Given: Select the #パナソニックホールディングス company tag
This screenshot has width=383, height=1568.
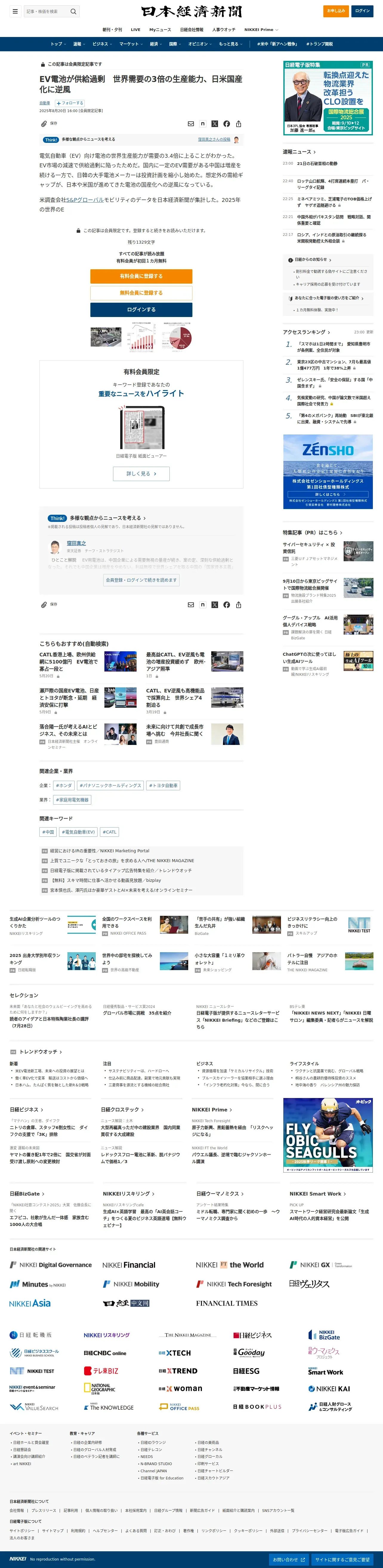Looking at the screenshot, I should 111,785.
